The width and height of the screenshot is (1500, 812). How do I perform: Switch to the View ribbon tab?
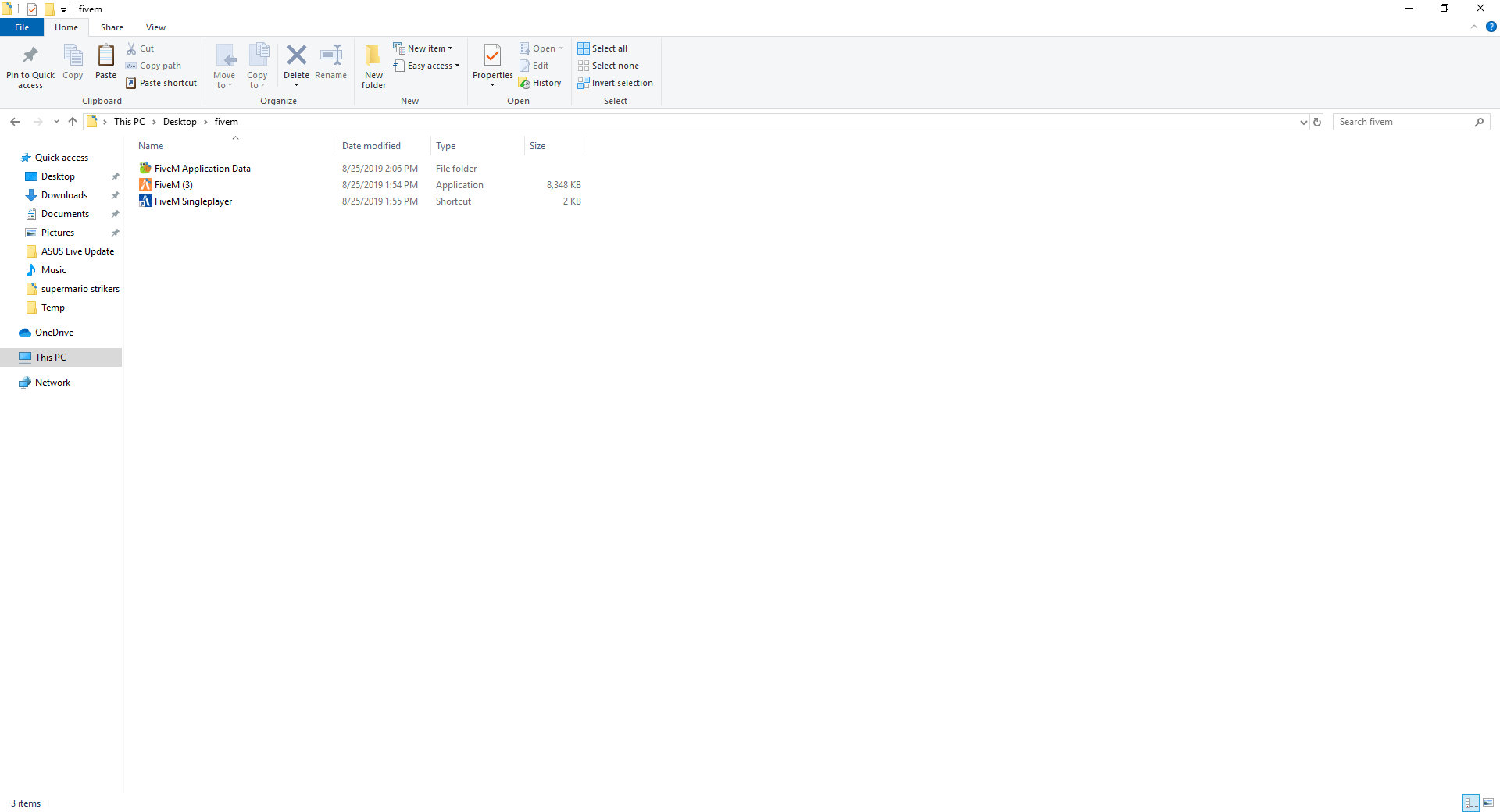point(155,27)
